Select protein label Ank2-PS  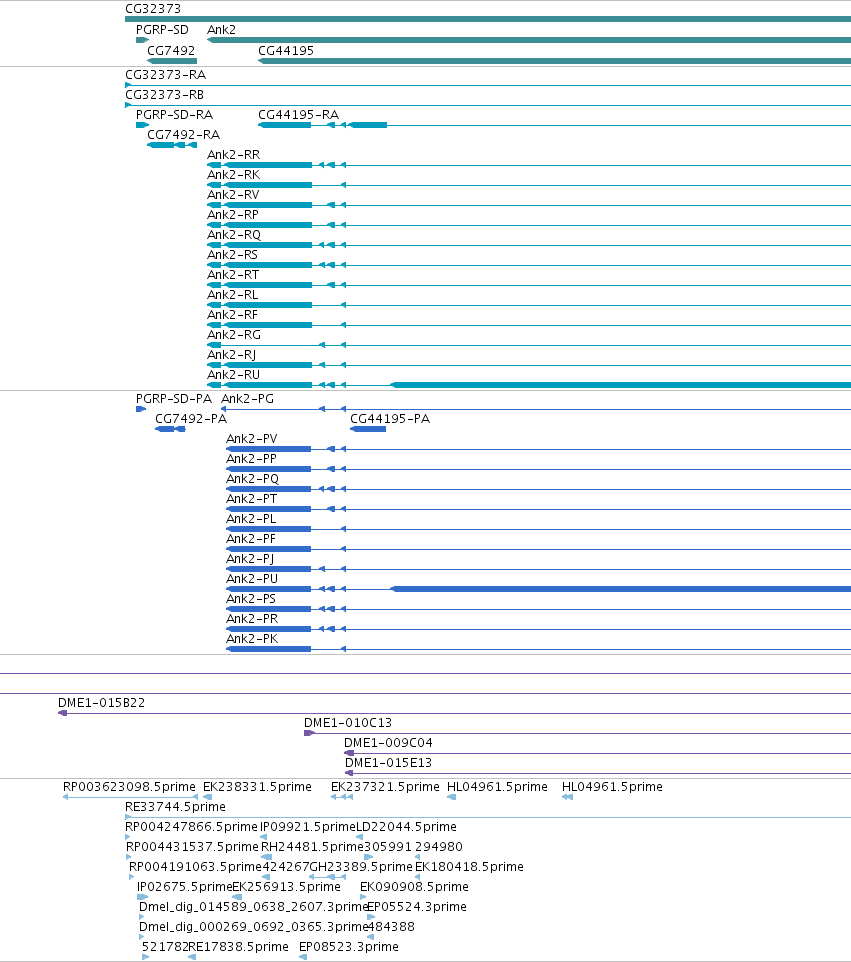tap(251, 599)
